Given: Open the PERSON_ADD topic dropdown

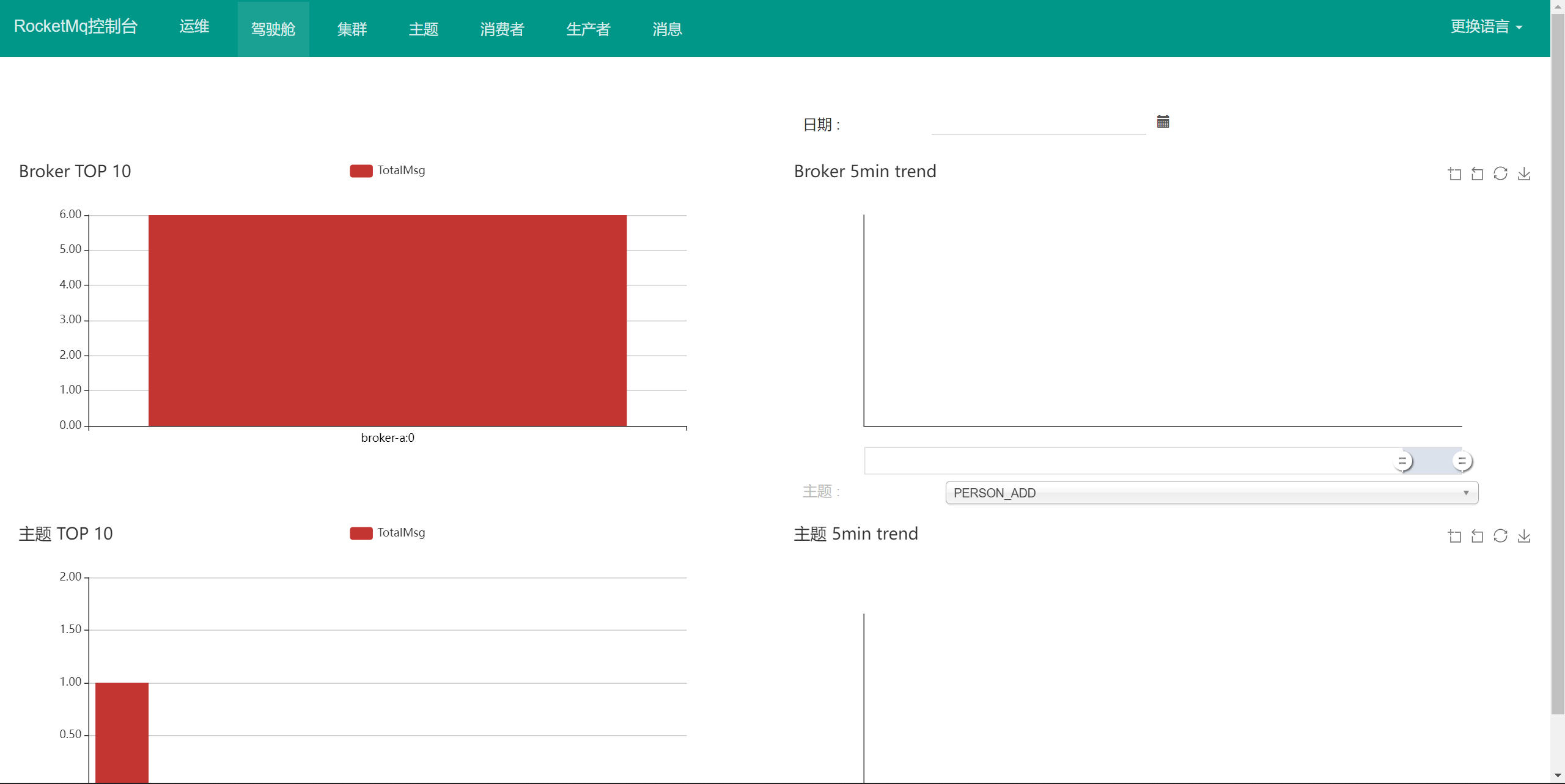Looking at the screenshot, I should (1211, 493).
